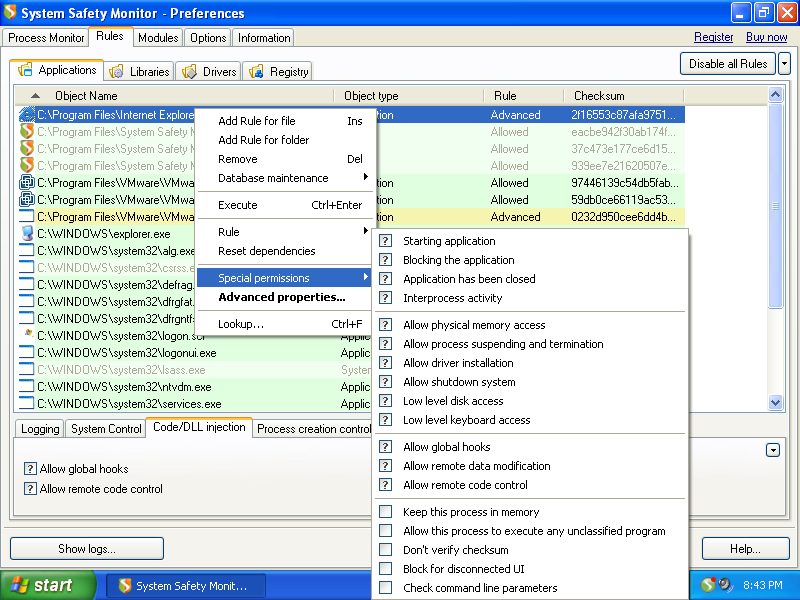Viewport: 800px width, 600px height.
Task: Switch to the System Control tab
Action: (x=106, y=429)
